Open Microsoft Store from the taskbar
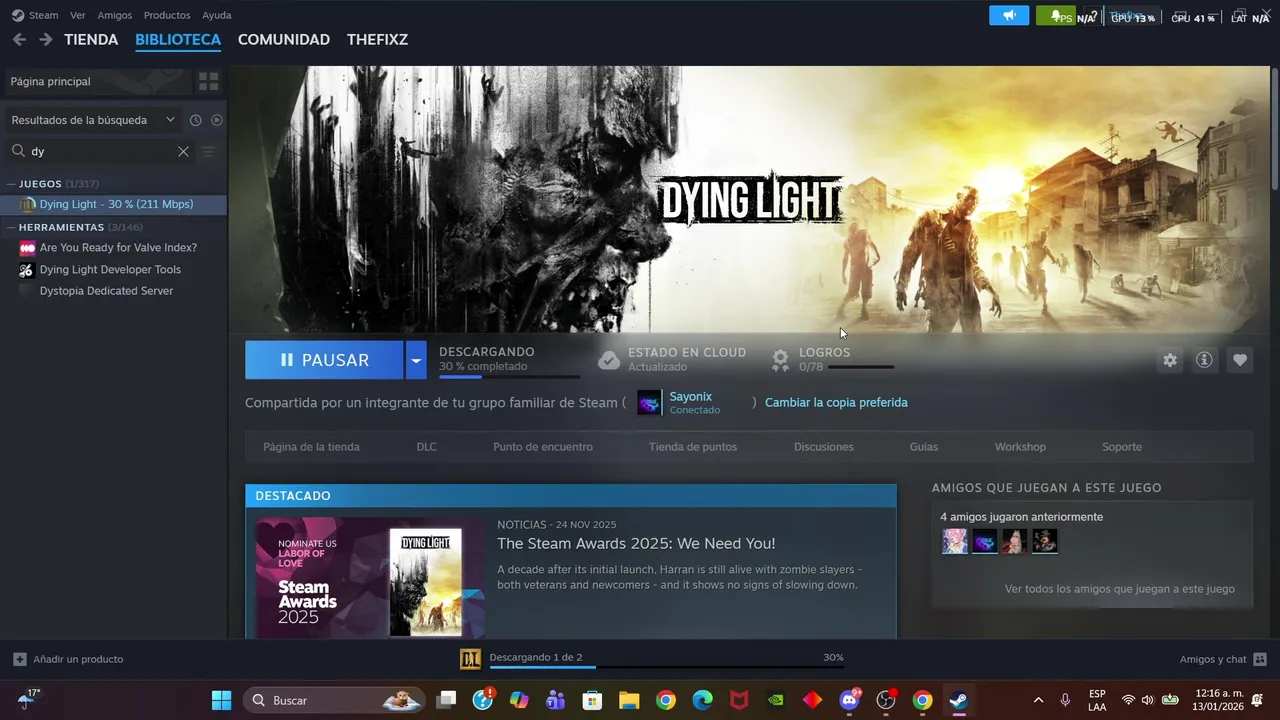1280x720 pixels. 592,700
